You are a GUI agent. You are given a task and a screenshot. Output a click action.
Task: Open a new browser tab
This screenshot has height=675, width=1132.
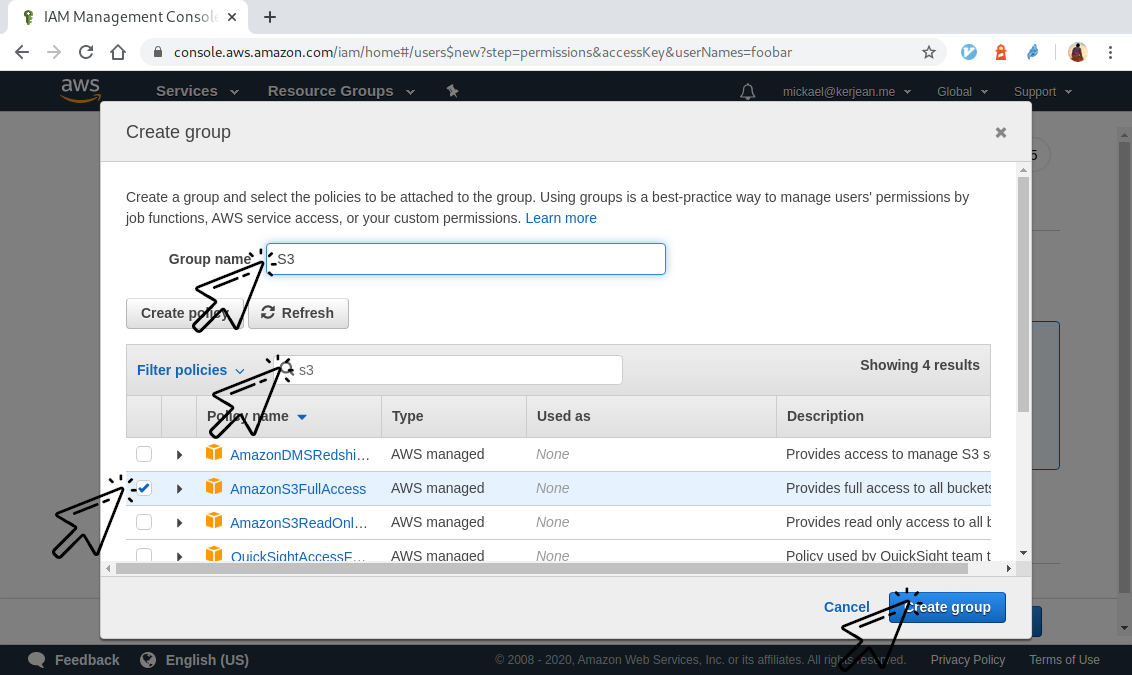pos(269,17)
